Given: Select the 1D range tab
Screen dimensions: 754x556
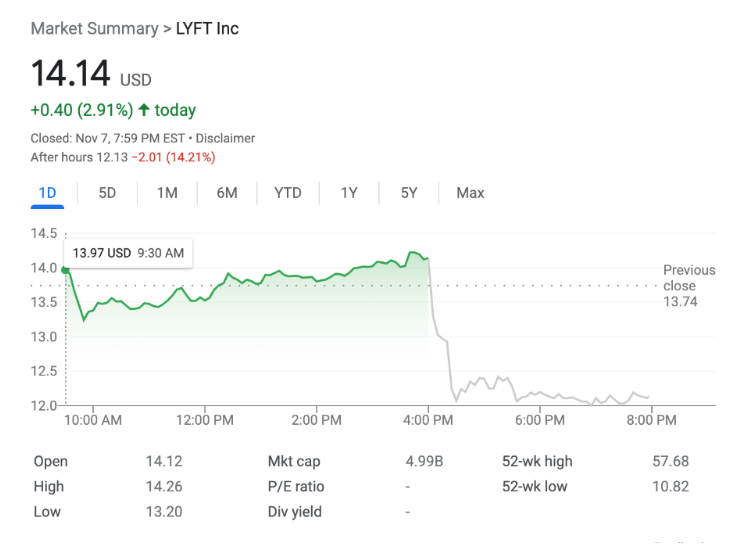Looking at the screenshot, I should [x=47, y=193].
